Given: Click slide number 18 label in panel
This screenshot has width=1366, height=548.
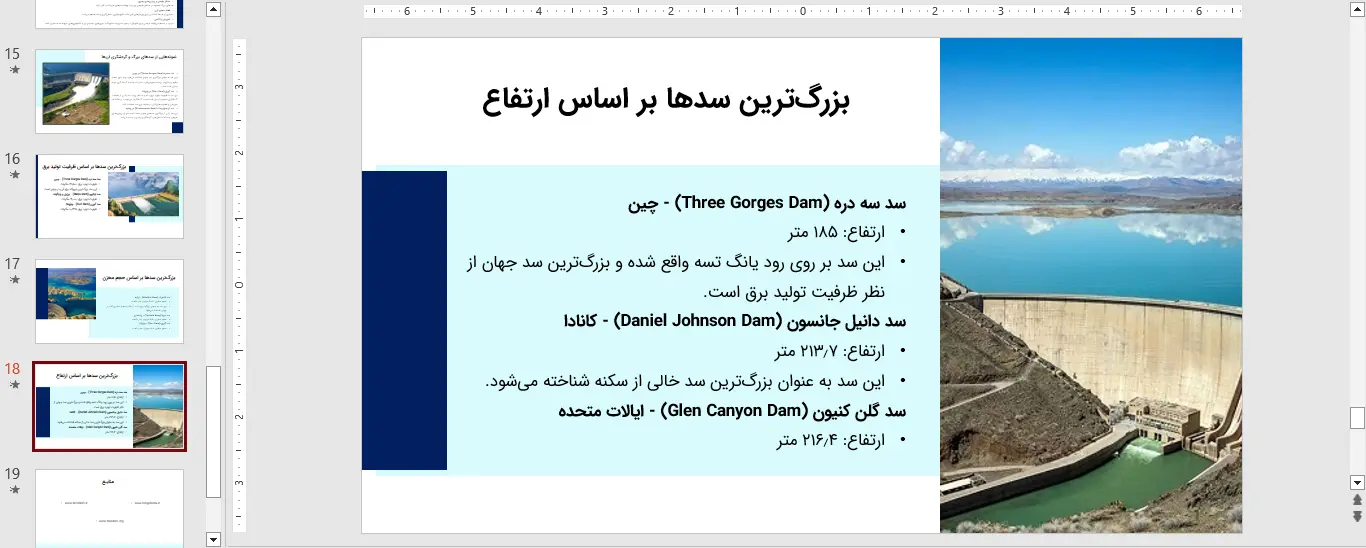Looking at the screenshot, I should (12, 369).
